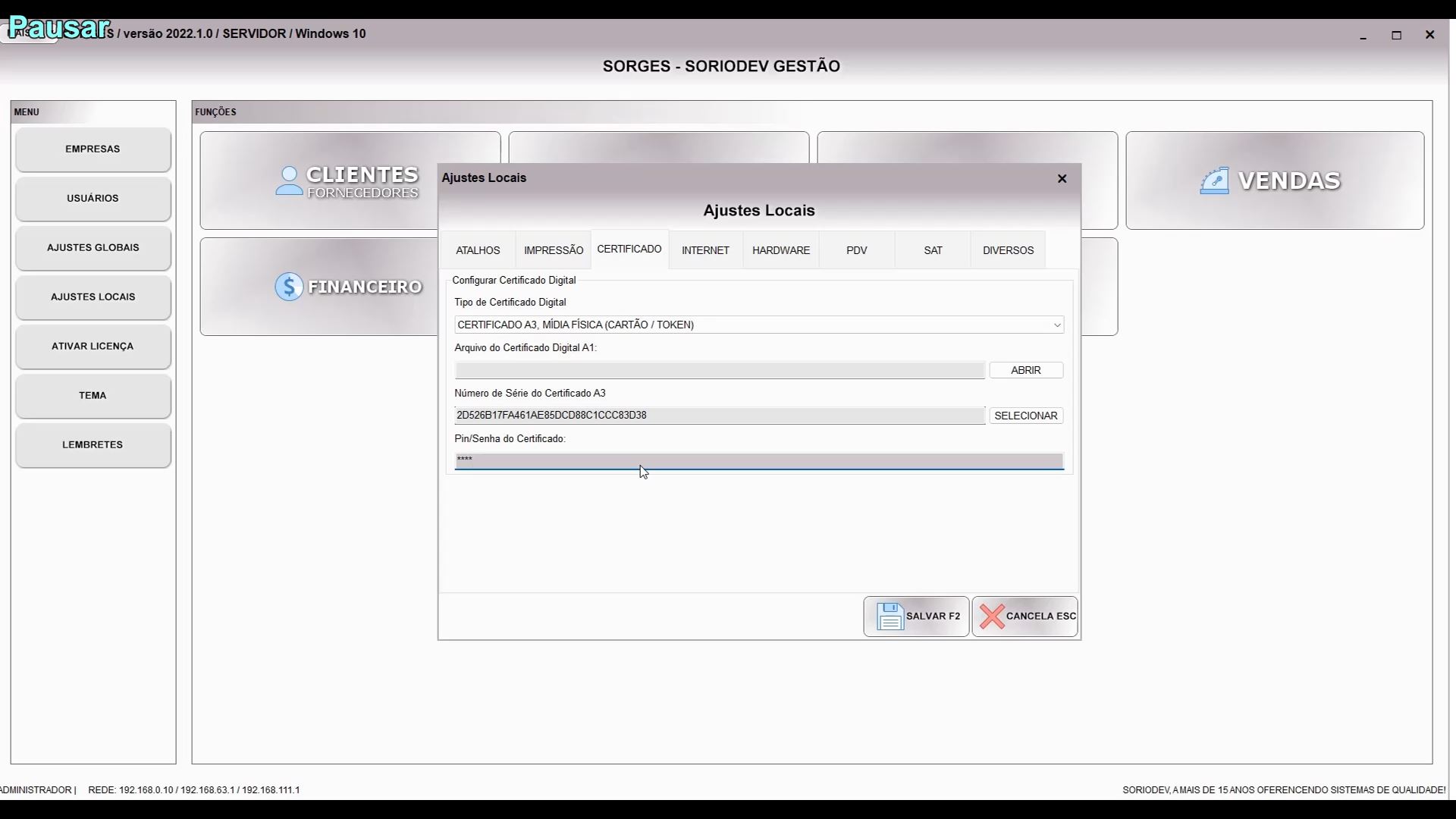Switch to the Impressão tab
The image size is (1456, 819).
point(554,250)
